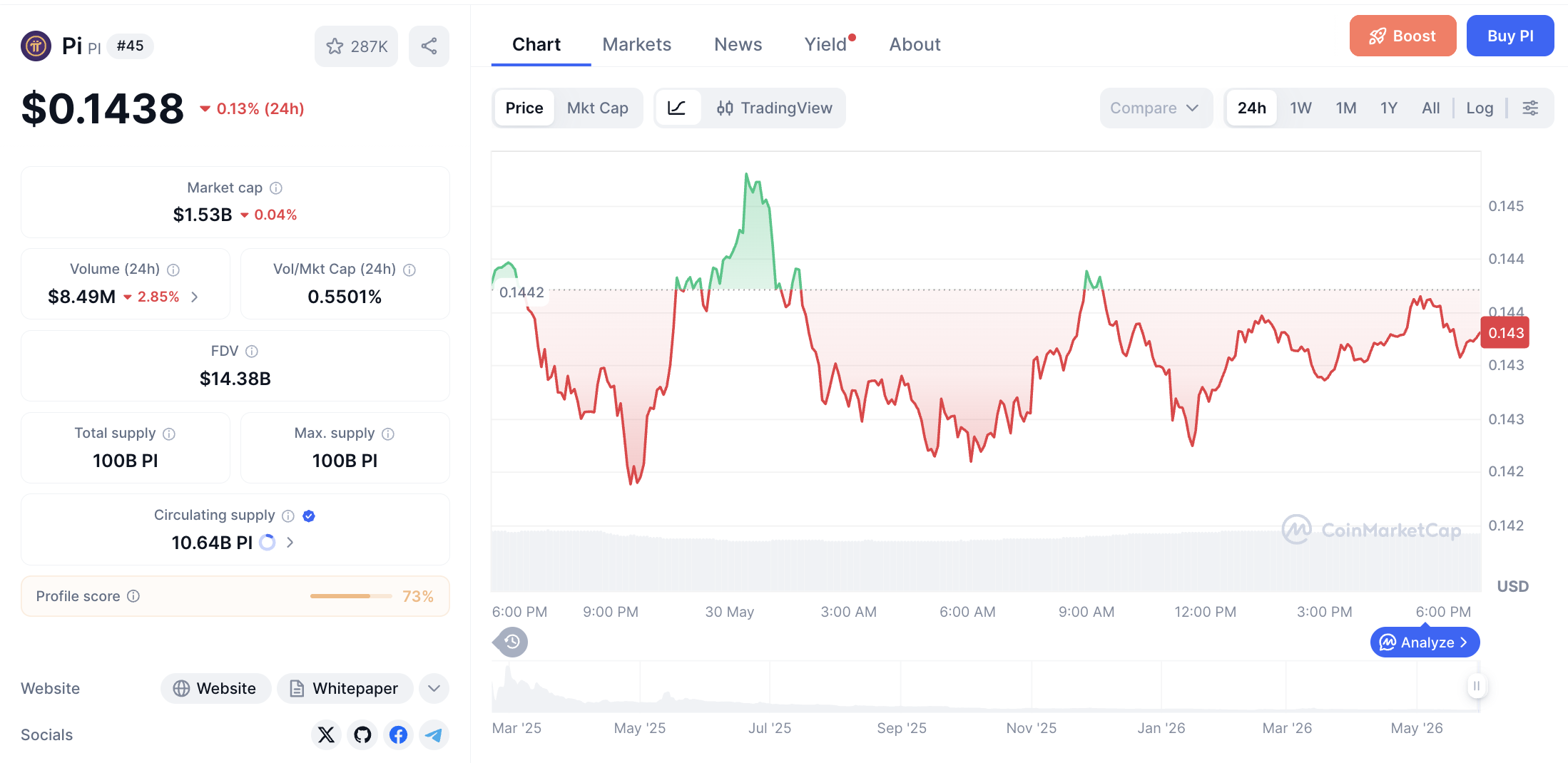Click the chart history clock icon
This screenshot has width=1568, height=763.
click(511, 642)
